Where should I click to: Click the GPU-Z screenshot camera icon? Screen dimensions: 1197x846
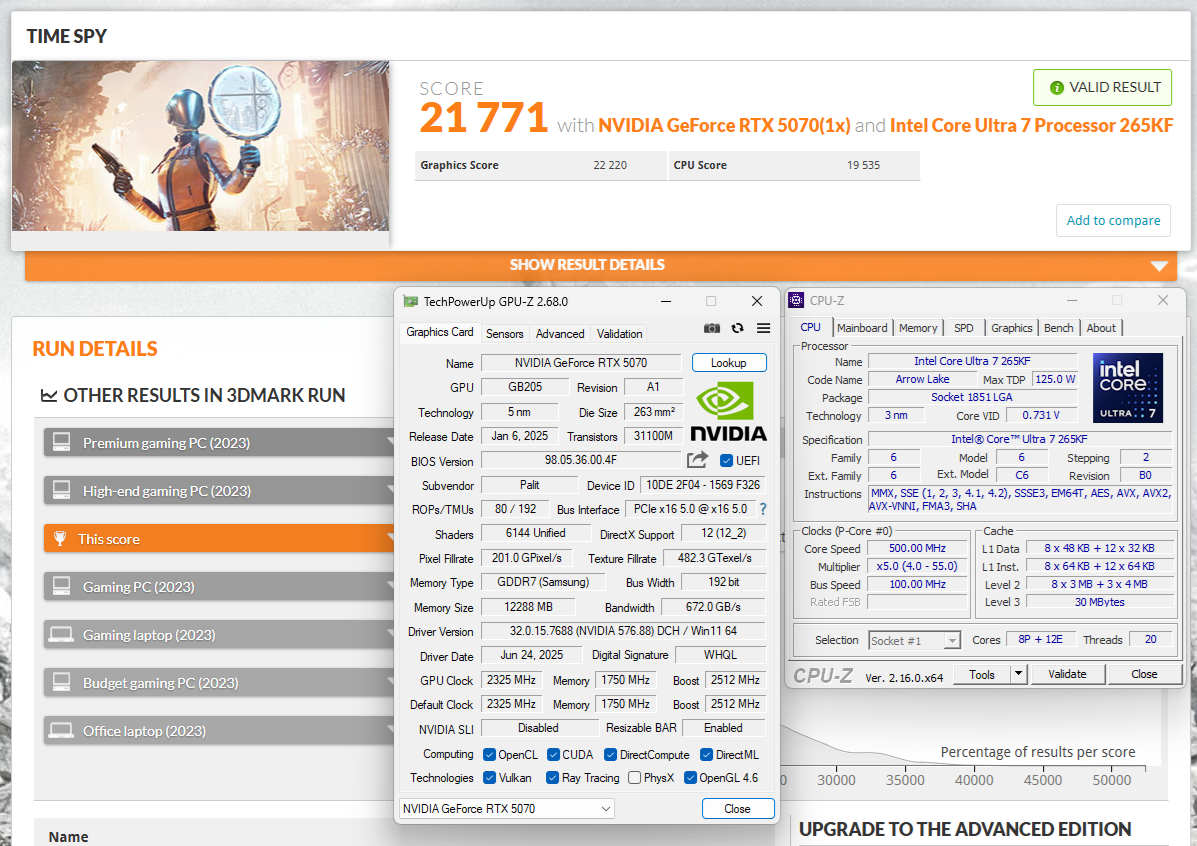(x=711, y=328)
